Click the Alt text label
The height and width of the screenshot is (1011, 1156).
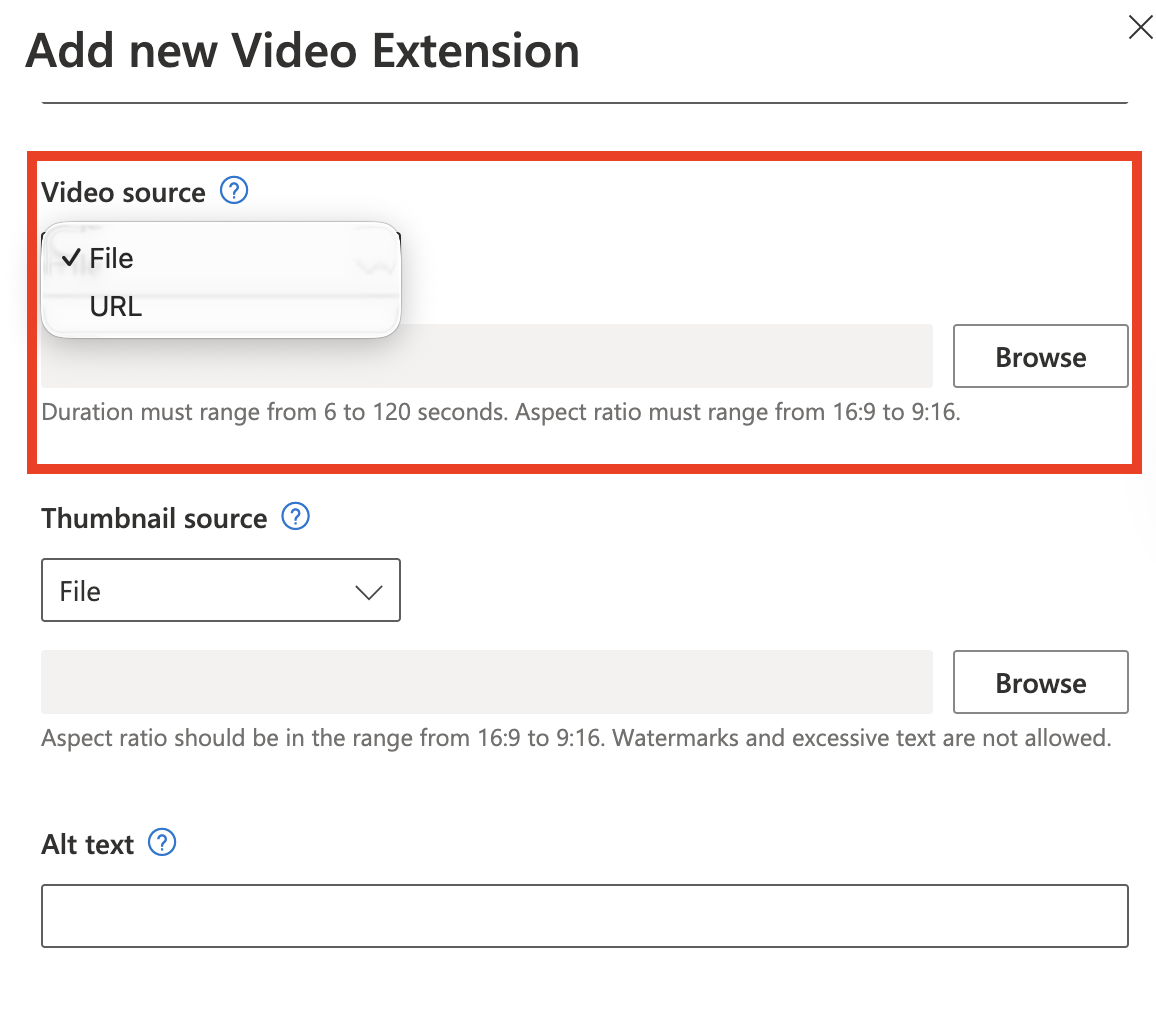[88, 845]
